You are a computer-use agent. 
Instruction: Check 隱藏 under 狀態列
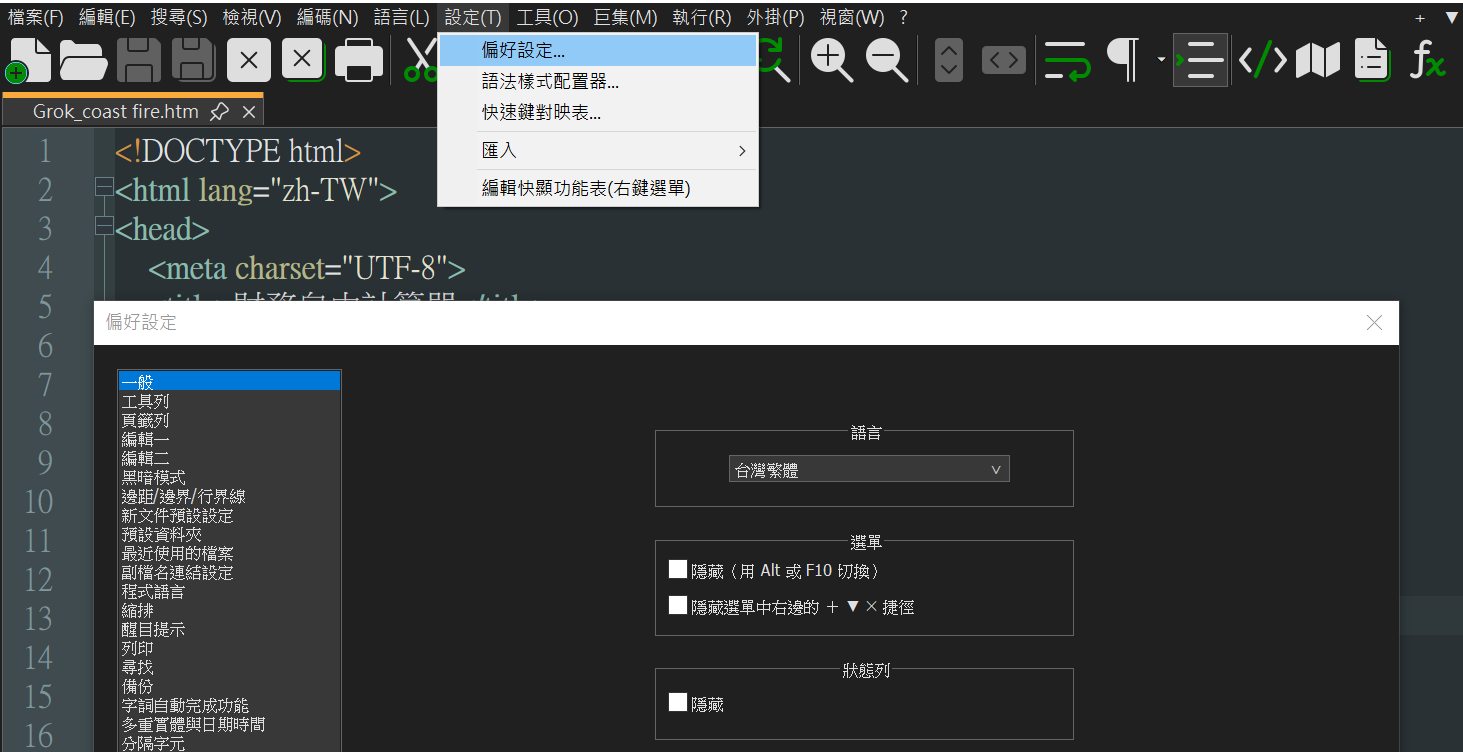[x=678, y=703]
